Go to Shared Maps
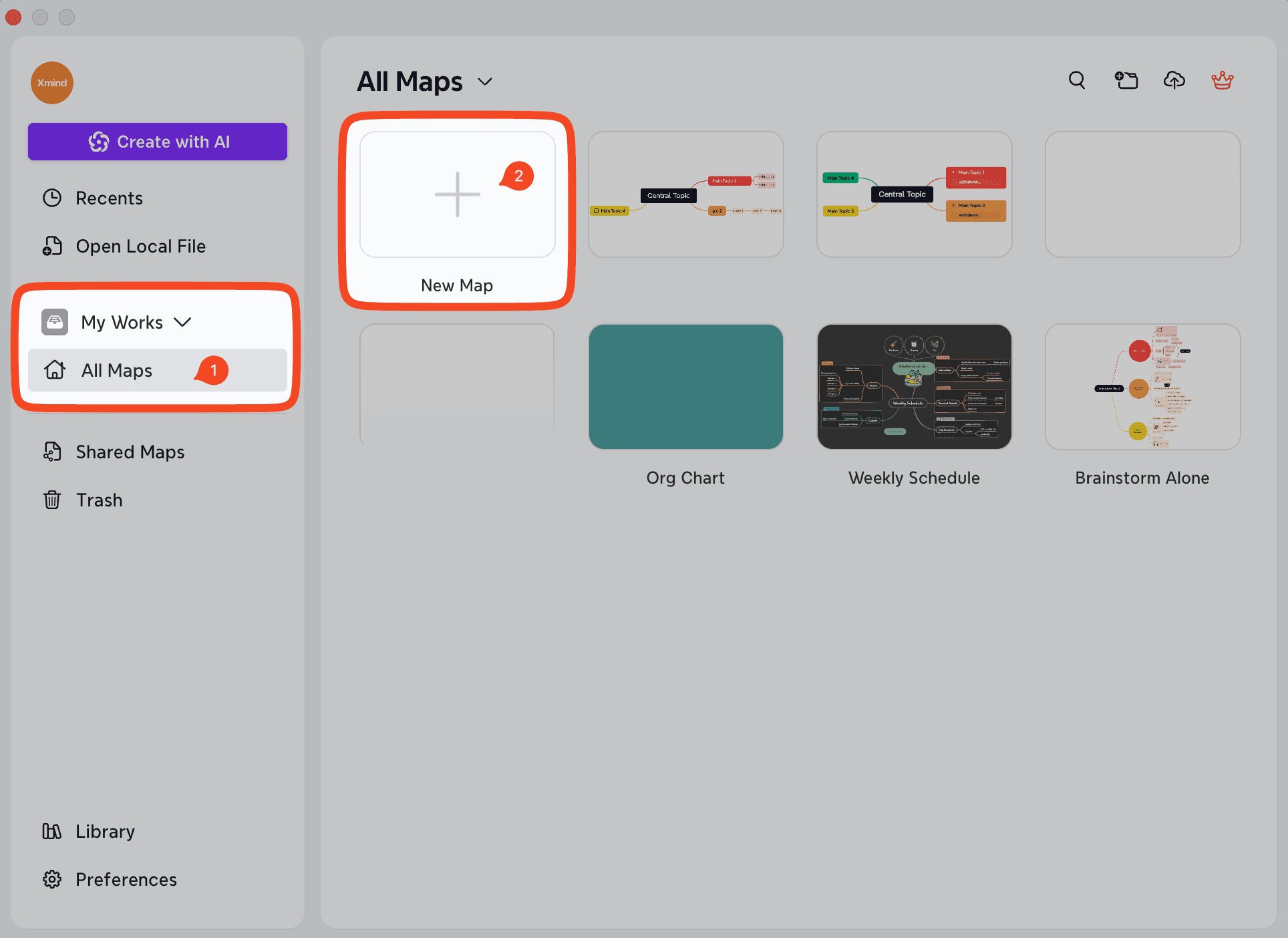The height and width of the screenshot is (938, 1288). pyautogui.click(x=130, y=452)
